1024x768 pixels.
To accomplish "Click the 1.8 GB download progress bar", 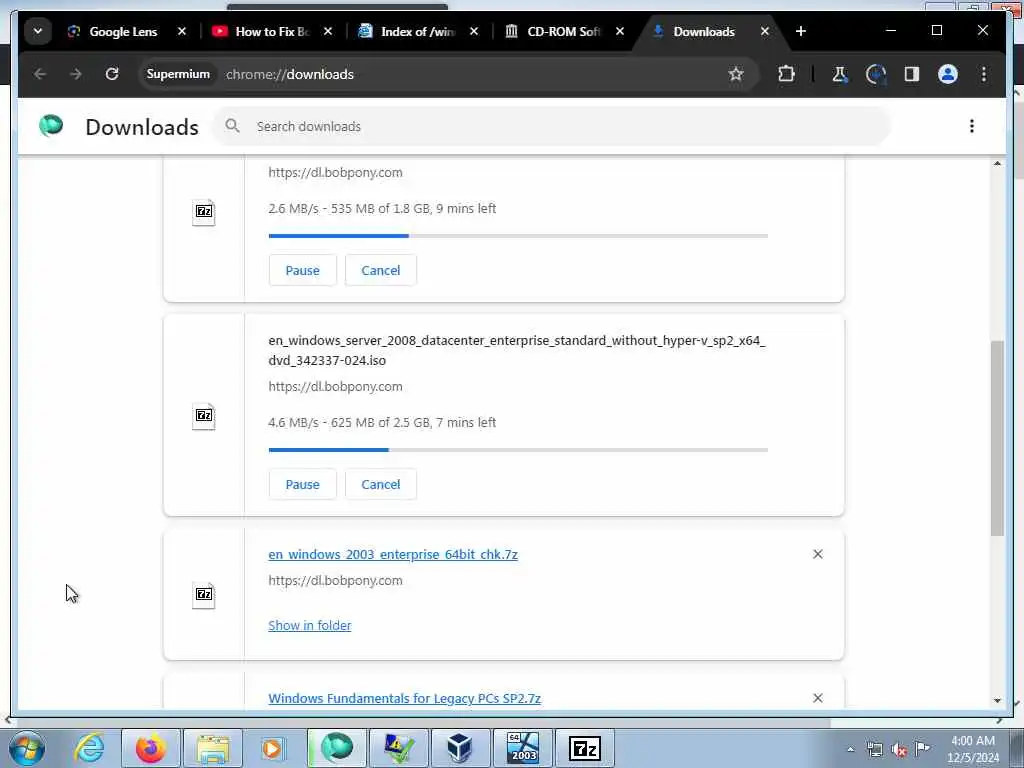I will tap(518, 236).
